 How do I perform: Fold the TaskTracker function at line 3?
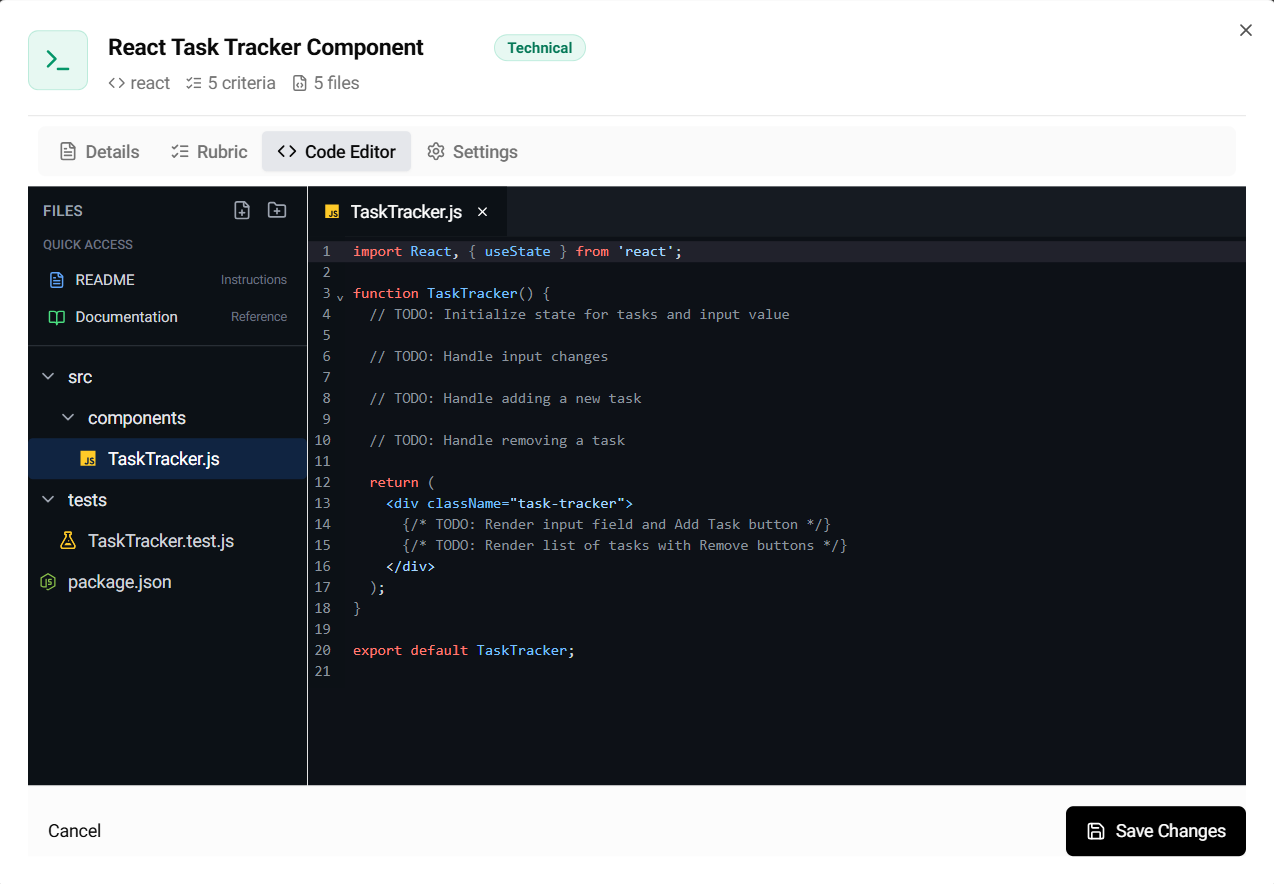click(340, 296)
